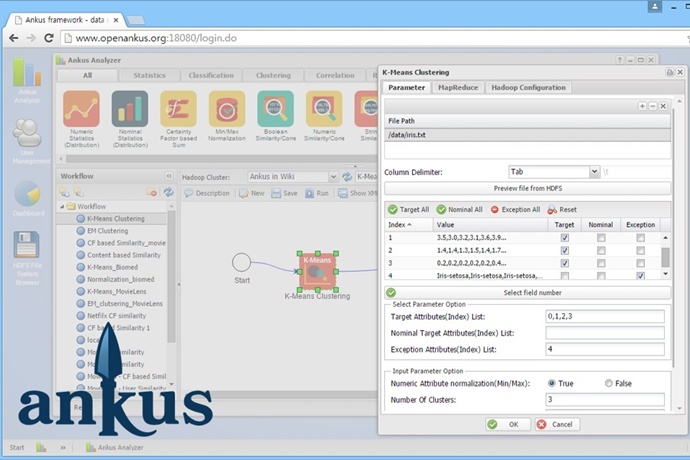Click the Certainty Factor based Sum icon
This screenshot has height=460, width=690.
178,111
